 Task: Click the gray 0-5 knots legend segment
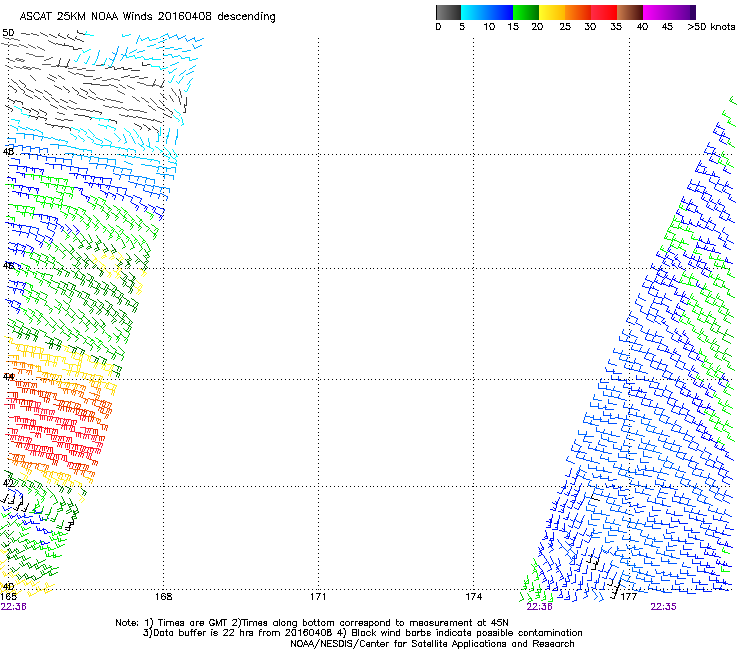tap(448, 12)
